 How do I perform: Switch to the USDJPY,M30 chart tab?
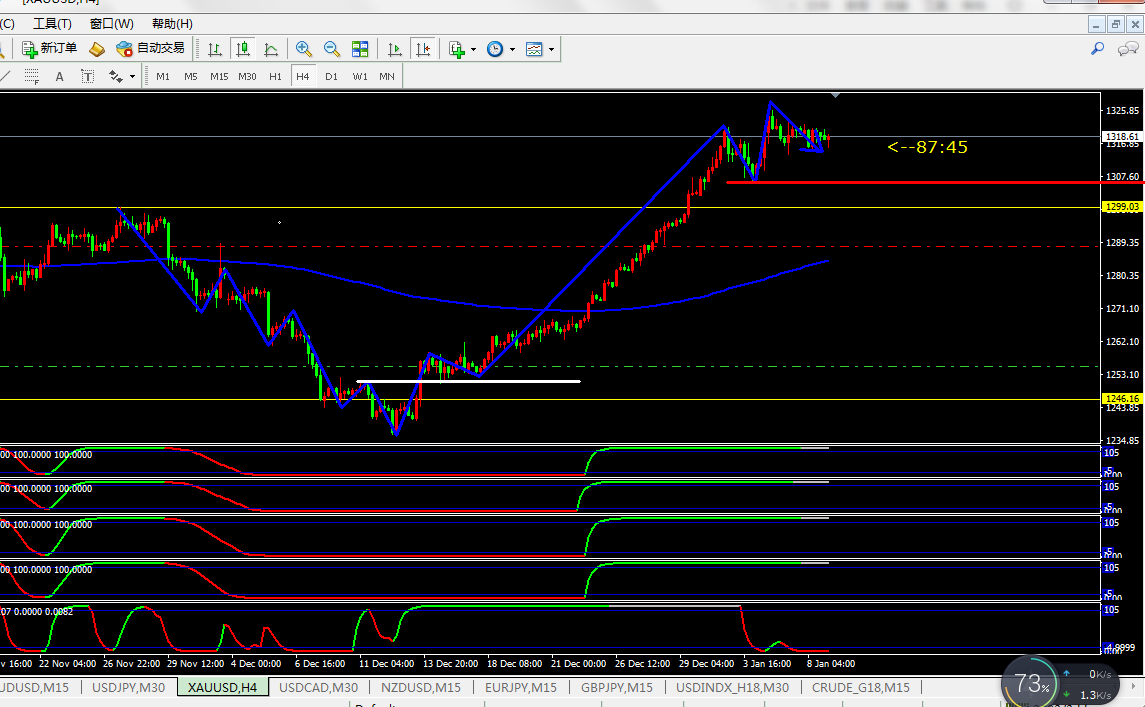coord(129,687)
